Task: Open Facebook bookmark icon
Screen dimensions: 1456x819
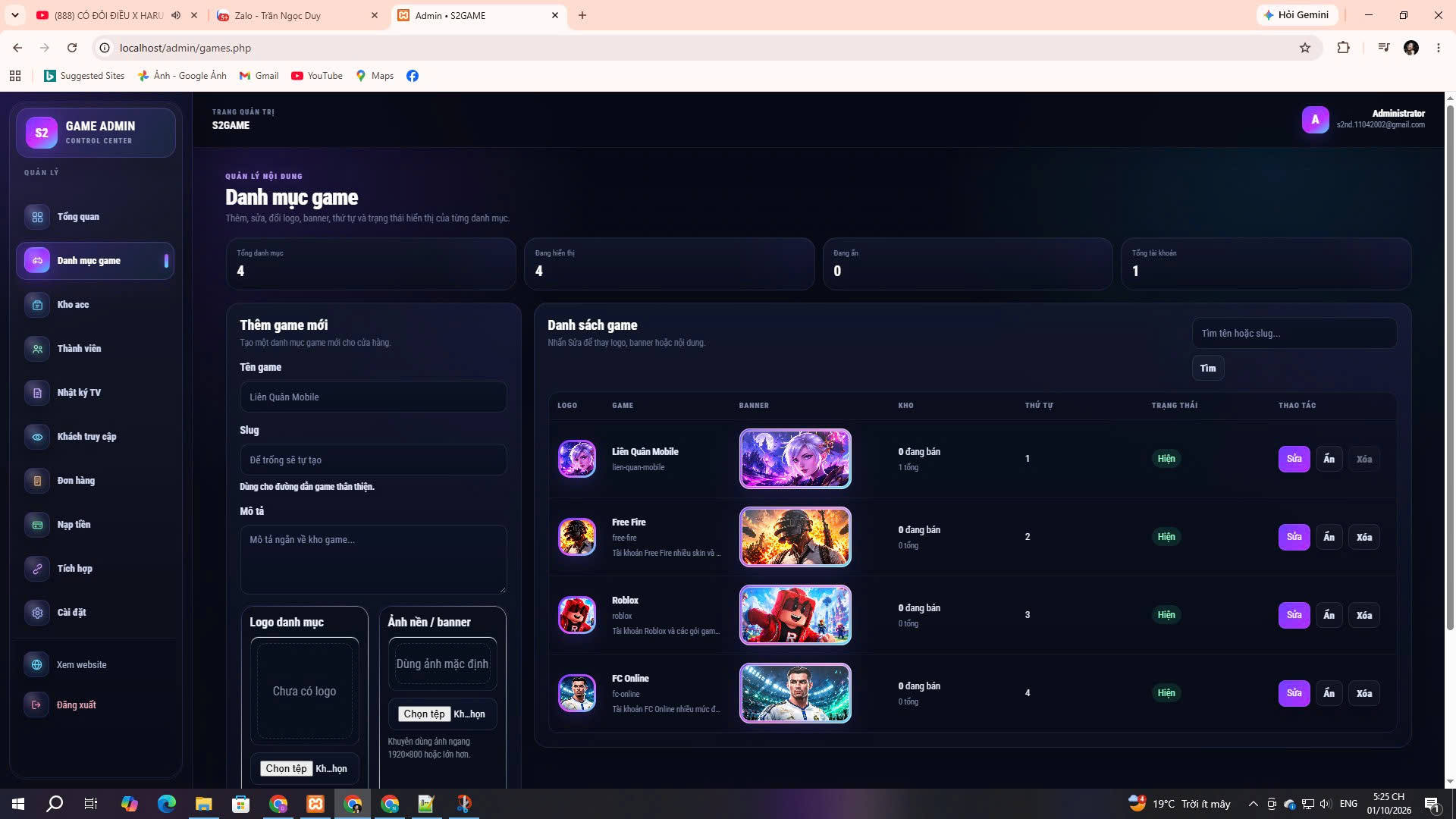Action: click(x=413, y=76)
